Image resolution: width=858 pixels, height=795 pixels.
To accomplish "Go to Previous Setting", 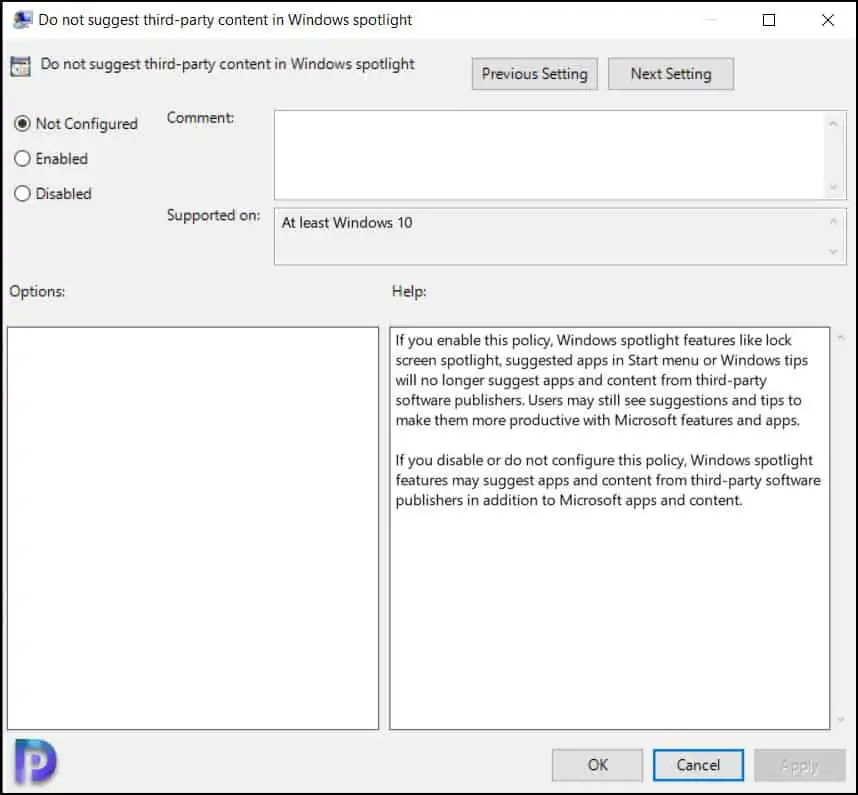I will (535, 74).
